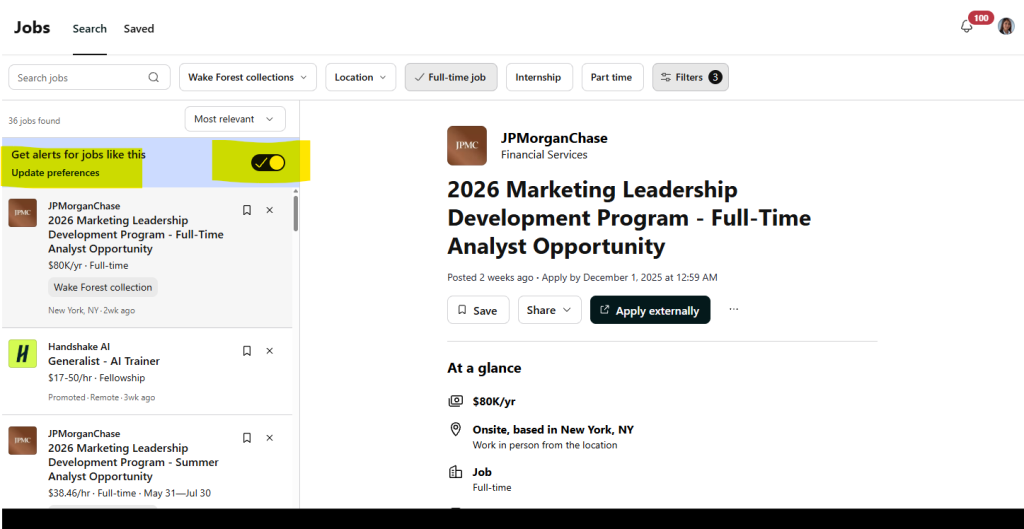Select the Search tab
Image resolution: width=1024 pixels, height=529 pixels.
coord(89,29)
